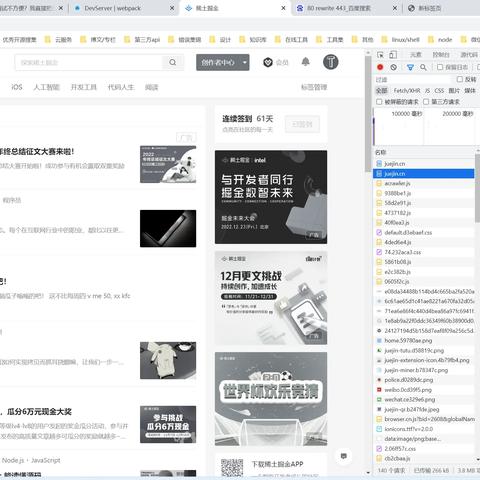Clear the network log
Screen dimensions: 480x480
(x=394, y=67)
